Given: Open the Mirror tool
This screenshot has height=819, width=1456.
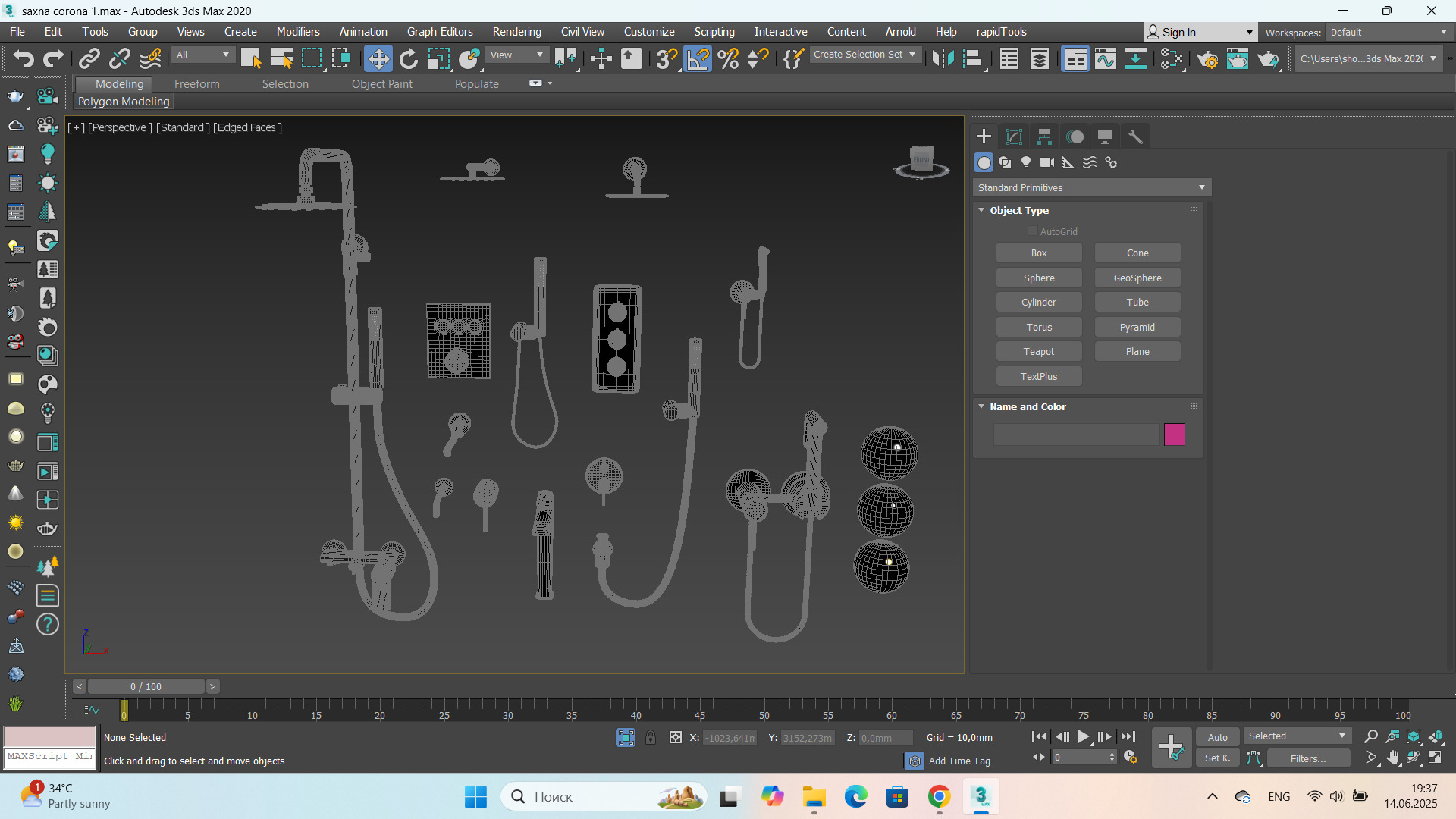Looking at the screenshot, I should point(943,58).
